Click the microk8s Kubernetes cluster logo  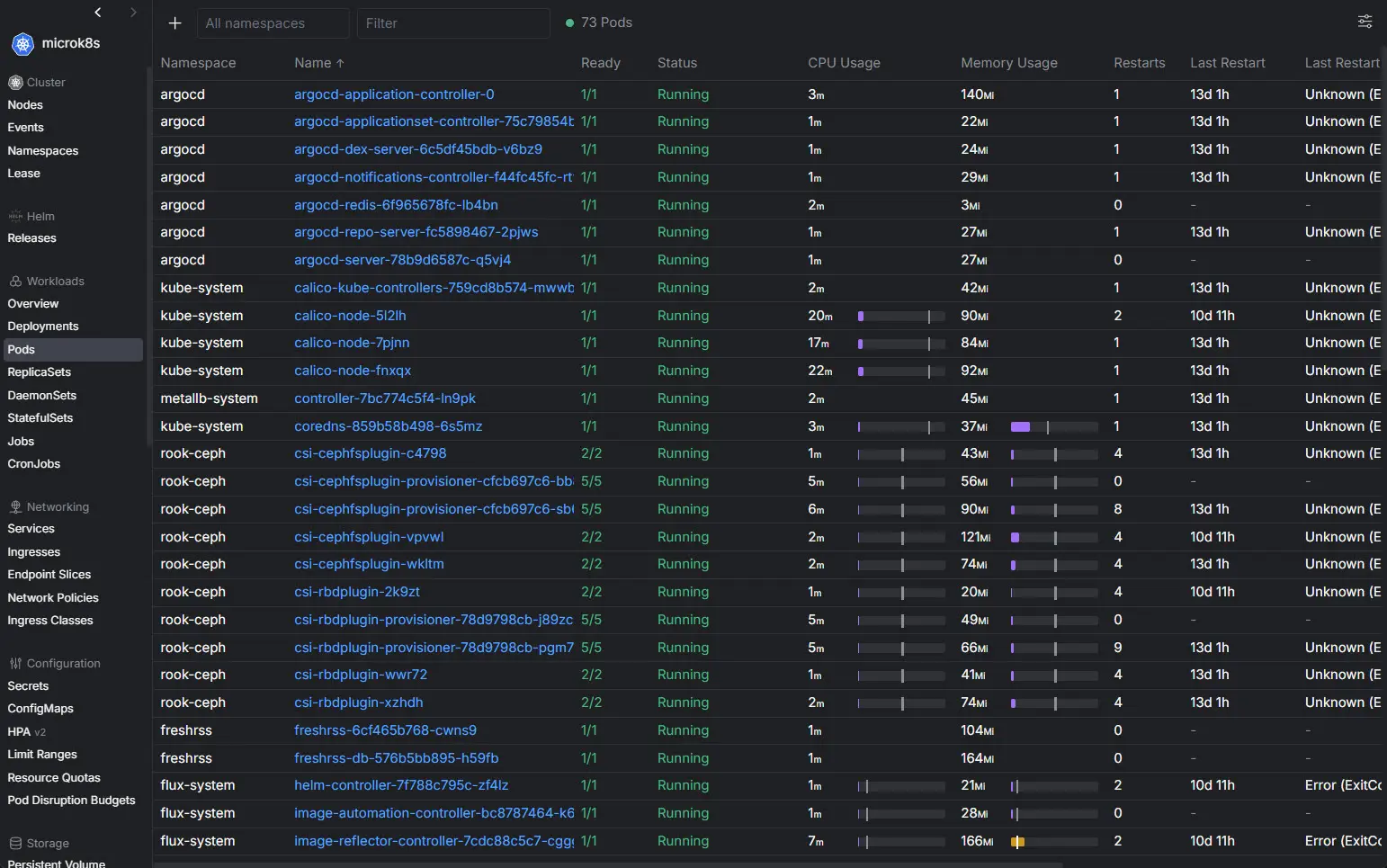[22, 43]
